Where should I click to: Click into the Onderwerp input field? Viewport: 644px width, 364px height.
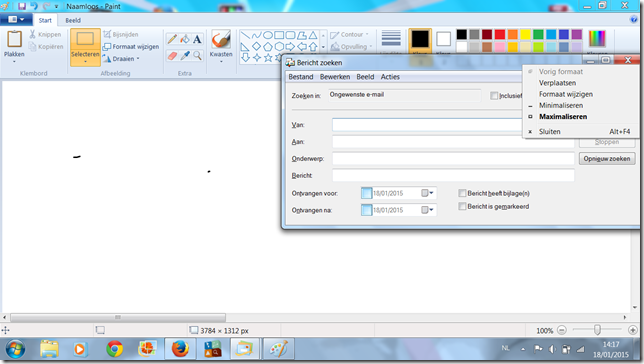pyautogui.click(x=453, y=159)
